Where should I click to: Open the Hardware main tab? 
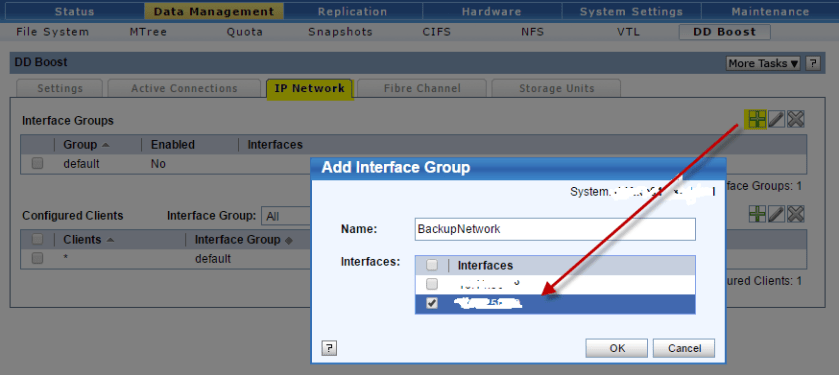491,11
